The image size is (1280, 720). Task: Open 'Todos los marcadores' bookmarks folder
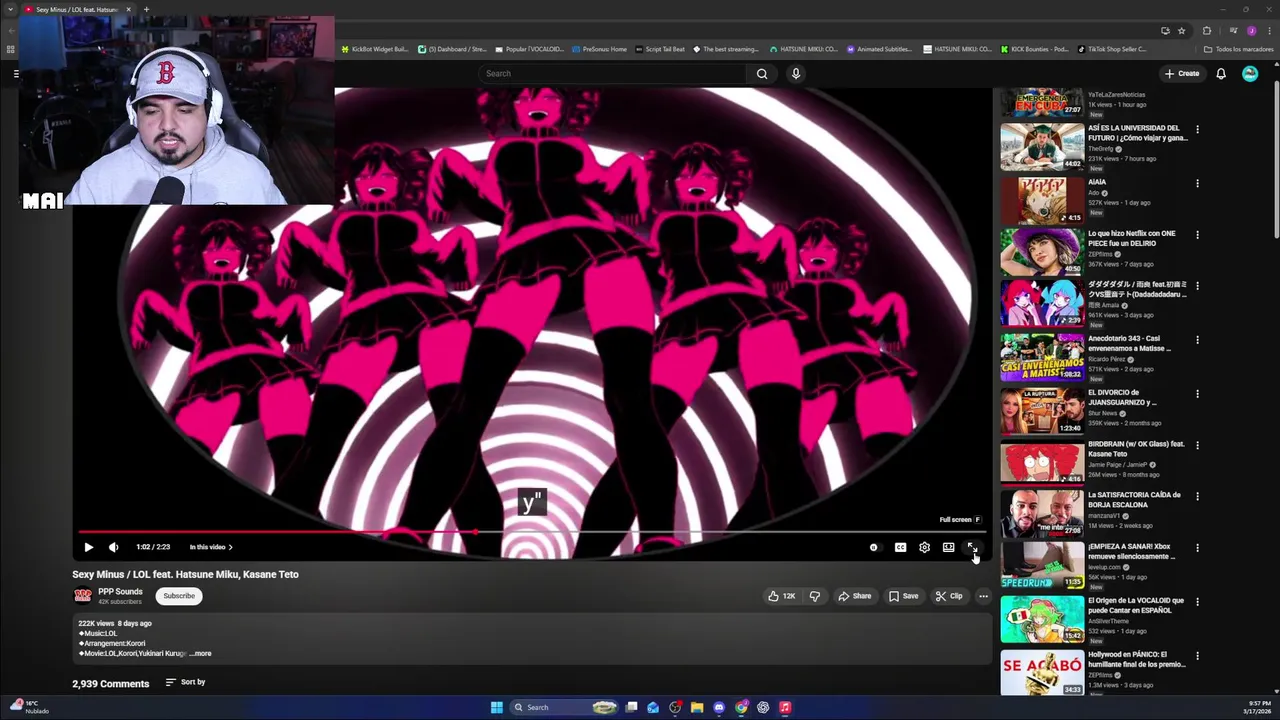coord(1238,49)
